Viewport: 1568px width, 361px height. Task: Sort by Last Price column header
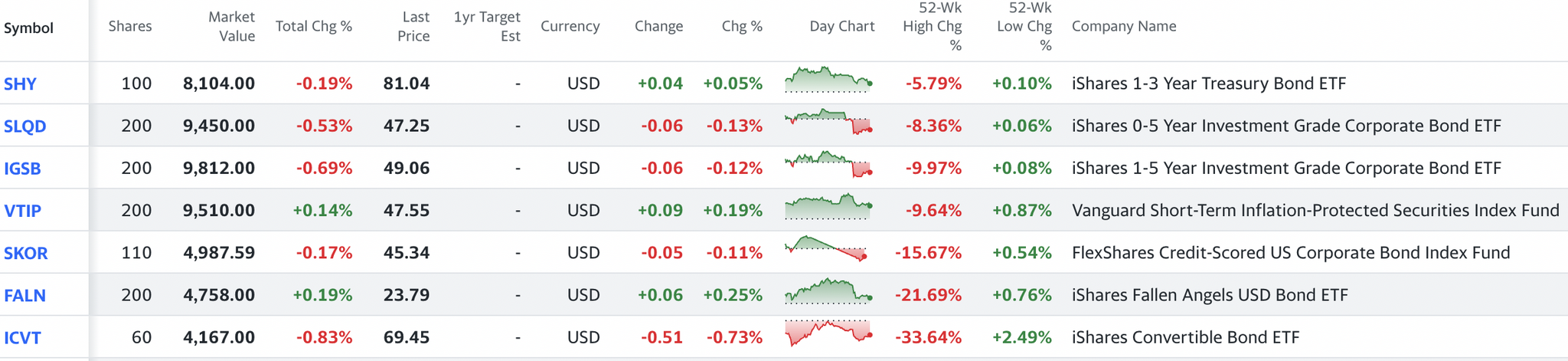point(413,27)
